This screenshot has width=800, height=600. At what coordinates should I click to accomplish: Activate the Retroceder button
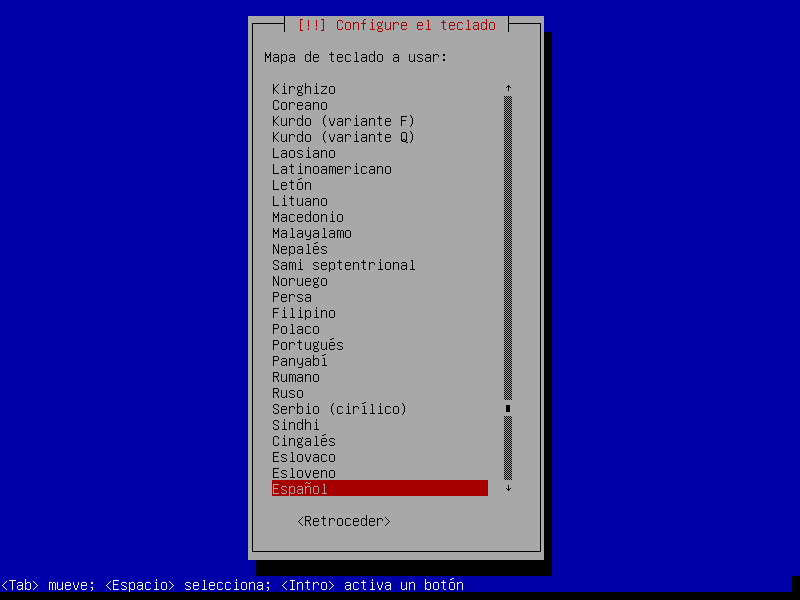tap(344, 521)
